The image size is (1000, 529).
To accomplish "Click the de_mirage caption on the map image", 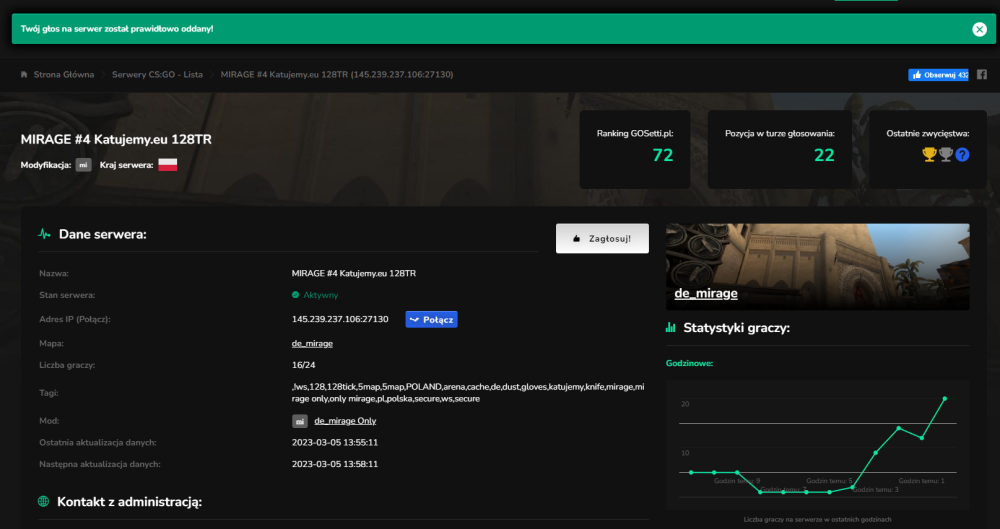I will tap(706, 293).
